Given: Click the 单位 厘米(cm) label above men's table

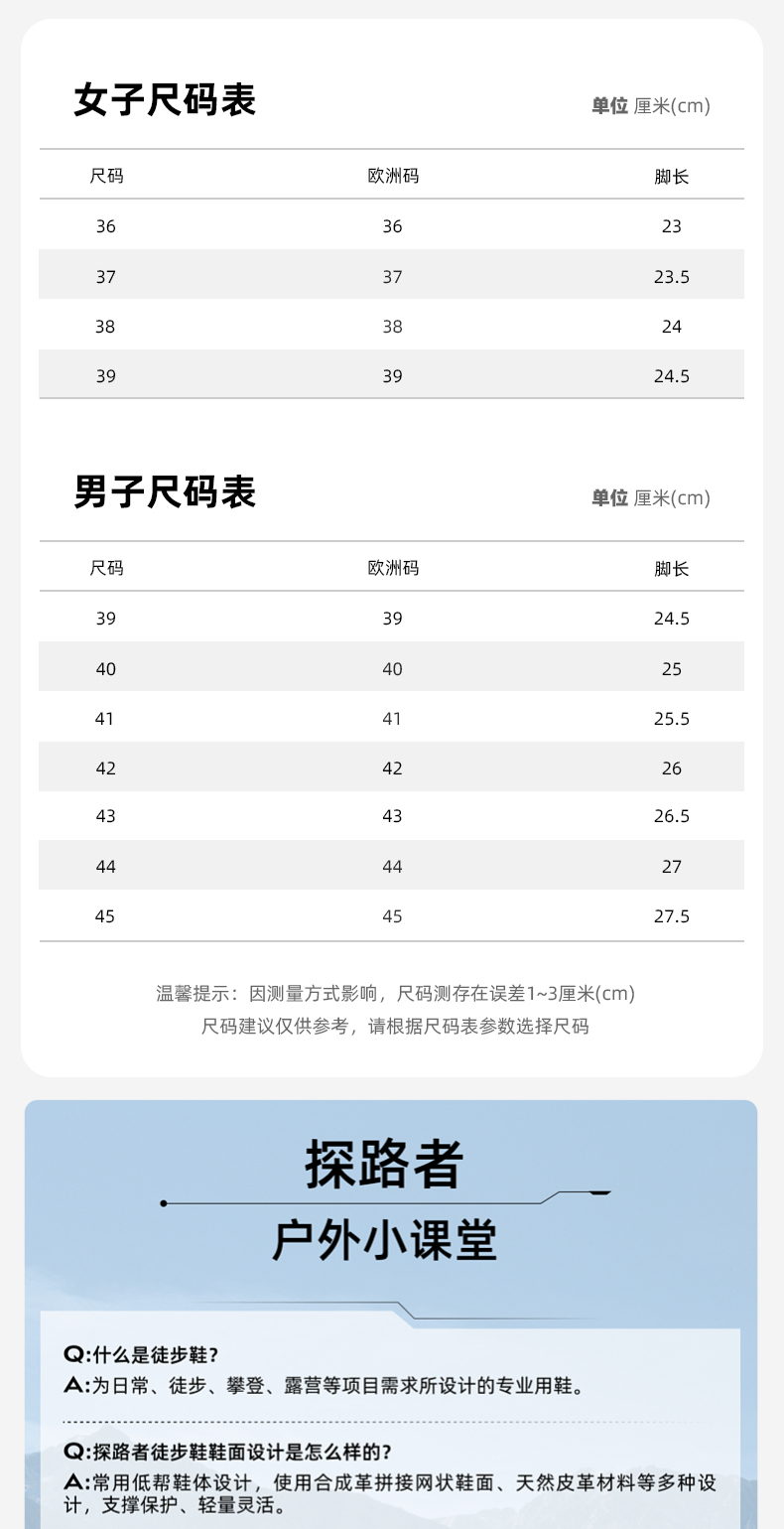Looking at the screenshot, I should tap(651, 498).
